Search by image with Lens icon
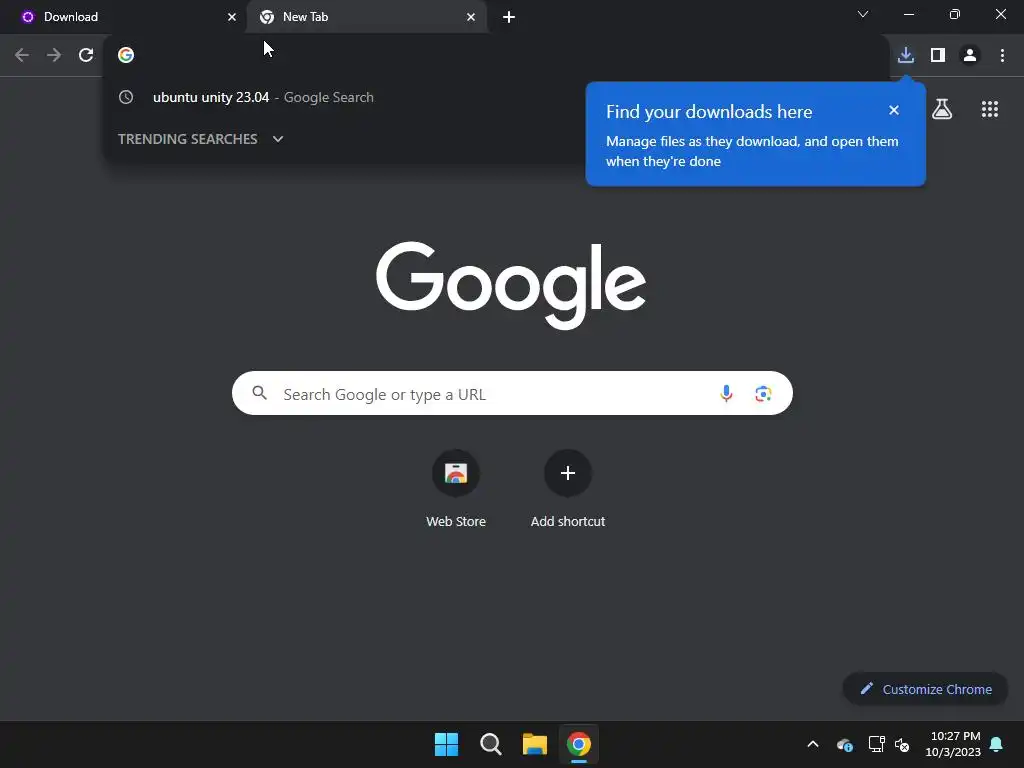This screenshot has width=1024, height=768. pyautogui.click(x=763, y=393)
